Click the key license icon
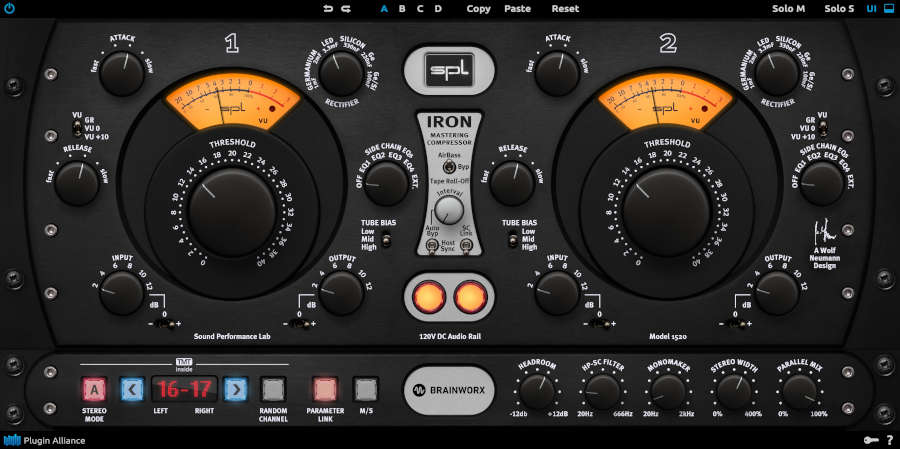 [871, 440]
